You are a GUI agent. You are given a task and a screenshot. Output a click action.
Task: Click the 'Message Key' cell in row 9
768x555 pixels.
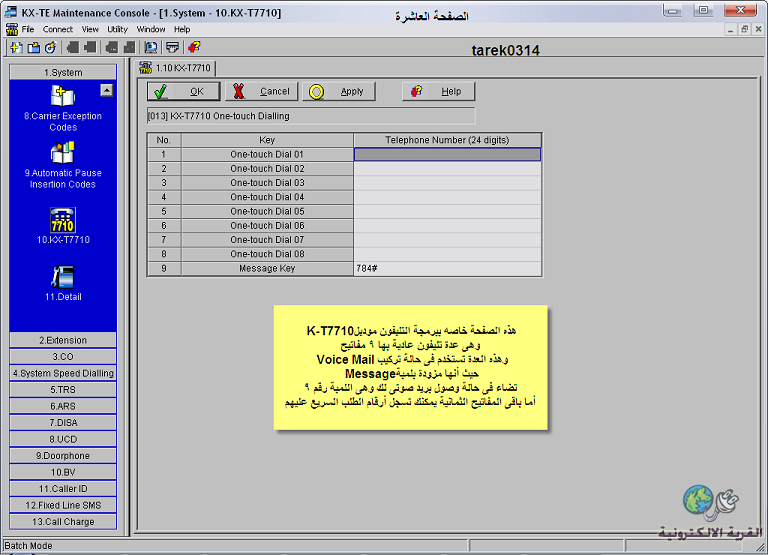point(267,268)
